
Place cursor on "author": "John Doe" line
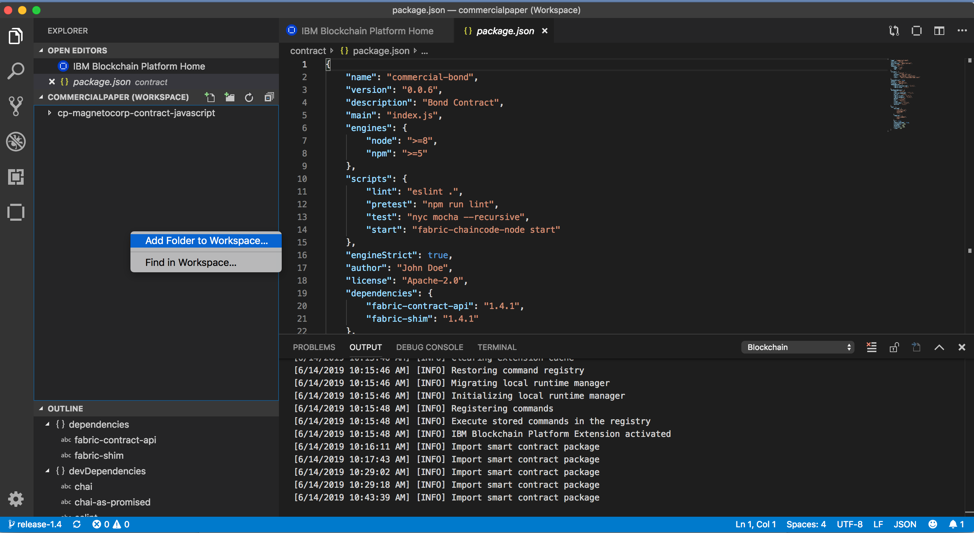tap(399, 268)
